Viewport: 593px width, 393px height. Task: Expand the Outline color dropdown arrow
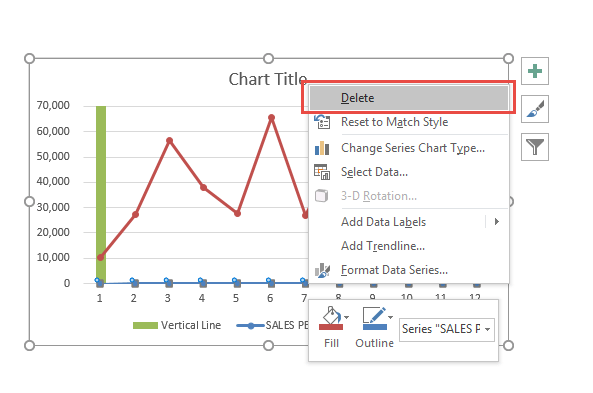391,317
